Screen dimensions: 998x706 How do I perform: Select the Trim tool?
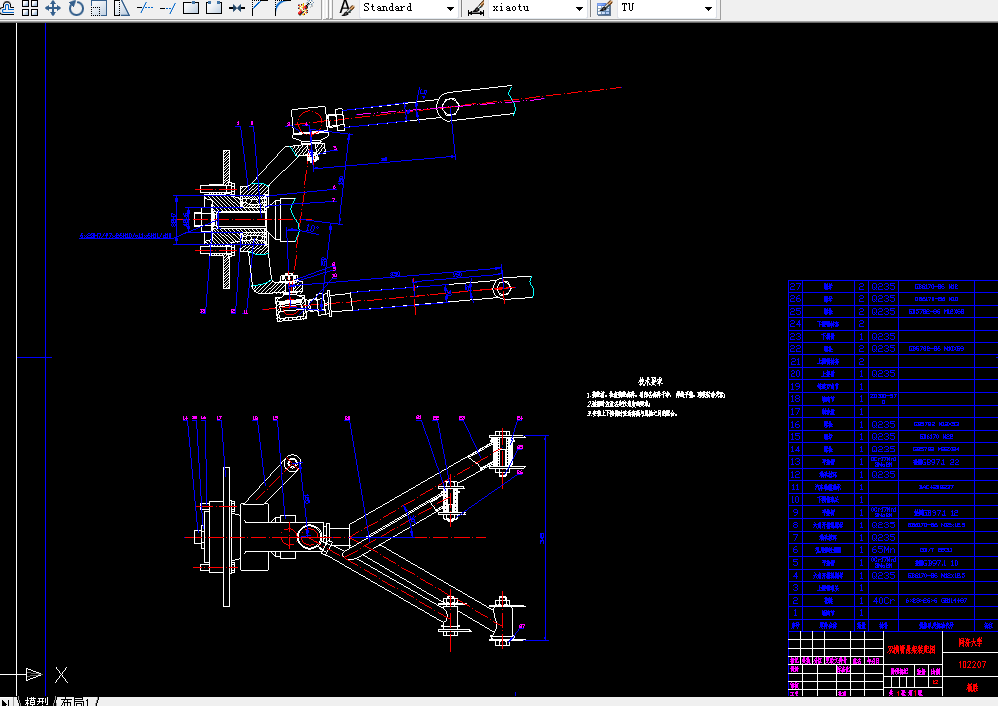click(x=144, y=8)
